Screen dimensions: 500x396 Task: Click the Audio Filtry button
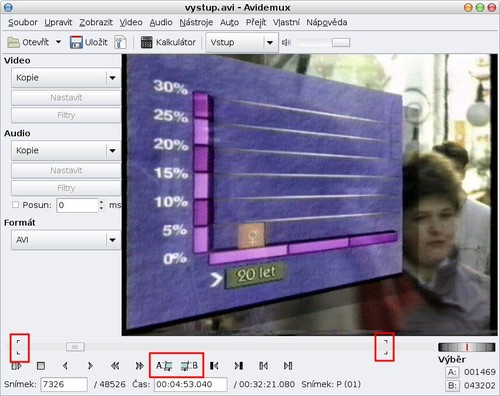tap(66, 188)
